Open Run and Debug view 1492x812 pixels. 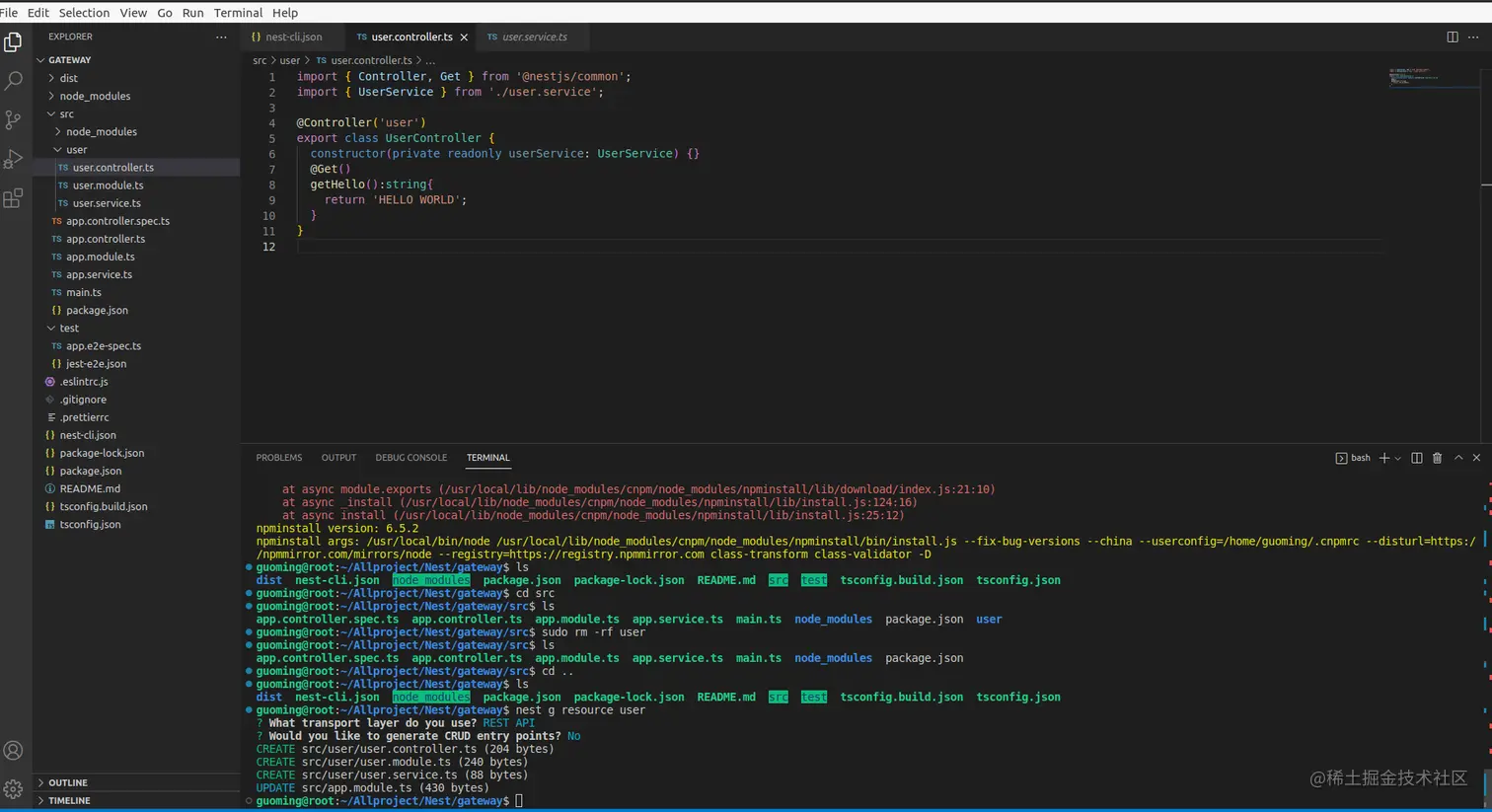pyautogui.click(x=14, y=159)
